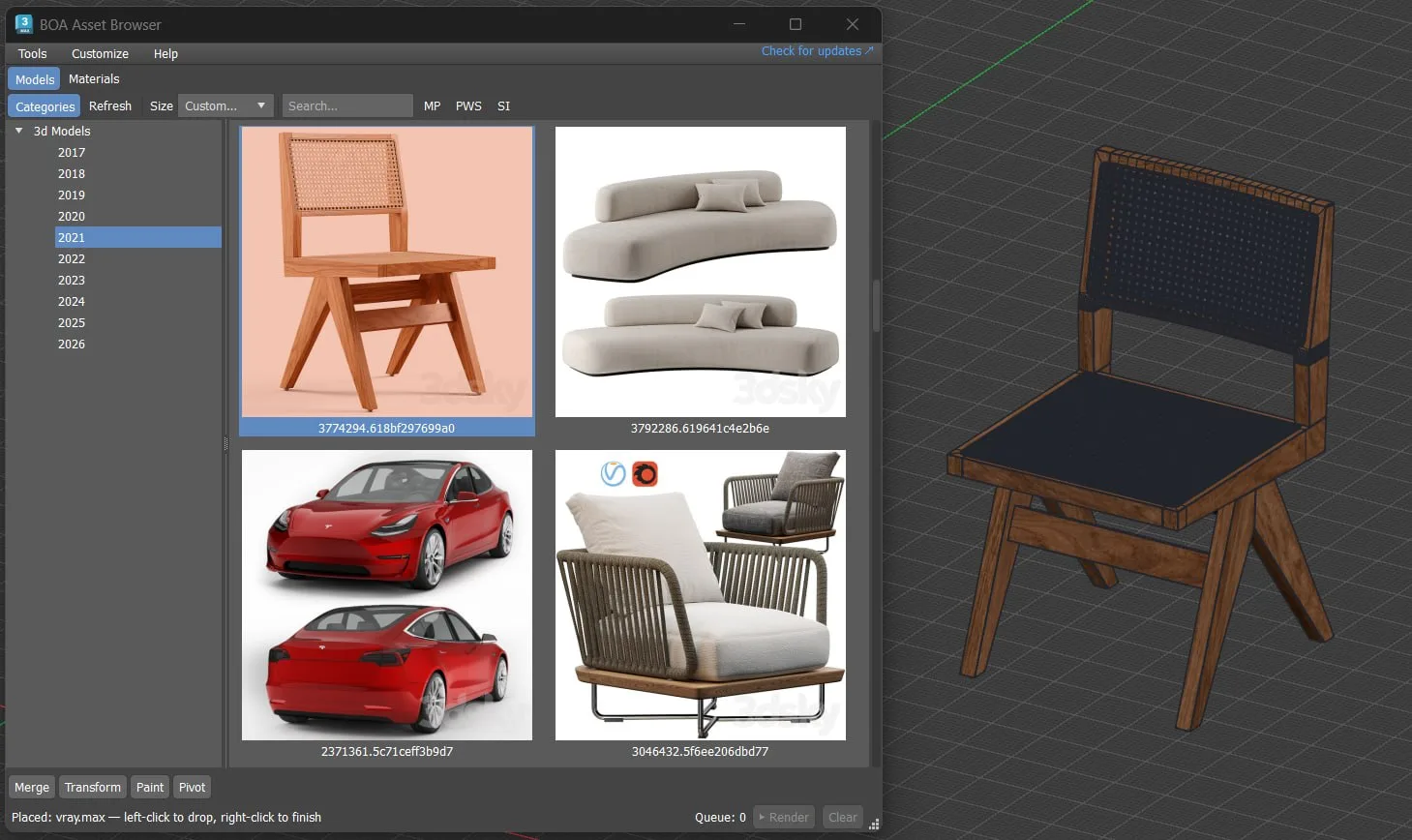1412x840 pixels.
Task: Open the Tools menu
Action: 32,54
